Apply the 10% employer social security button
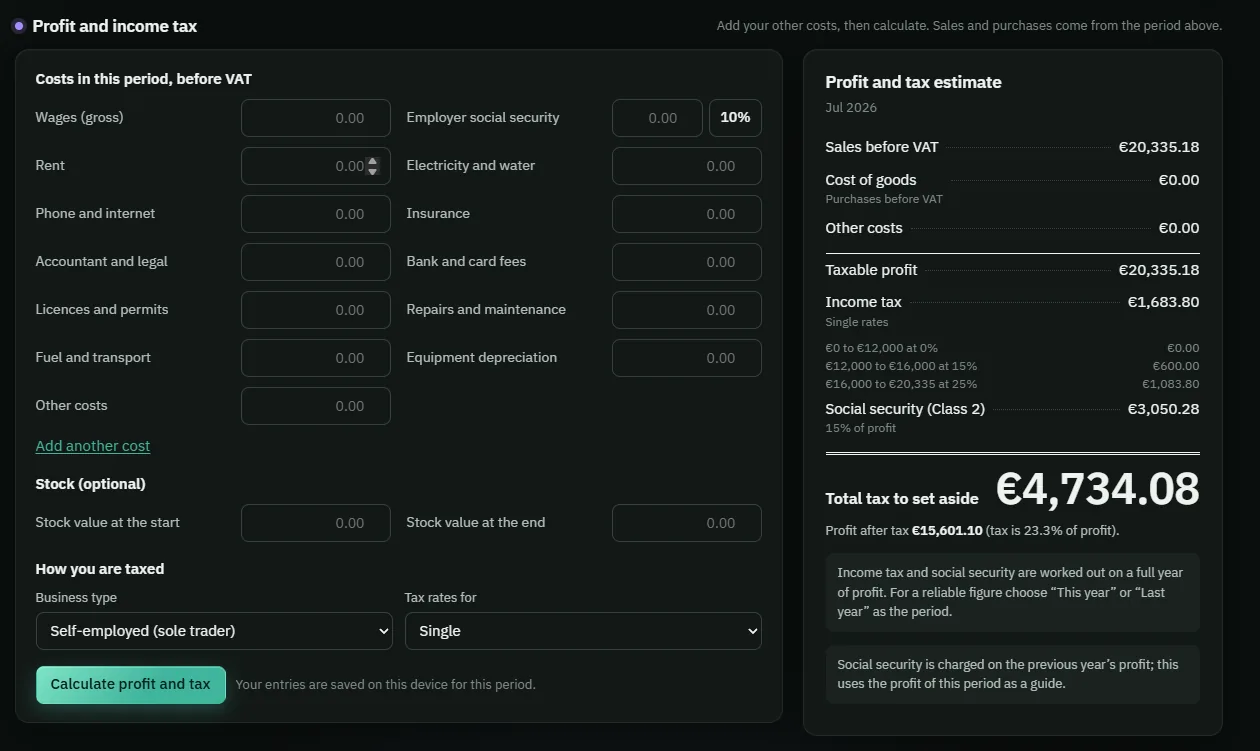Image resolution: width=1260 pixels, height=751 pixels. 735,118
